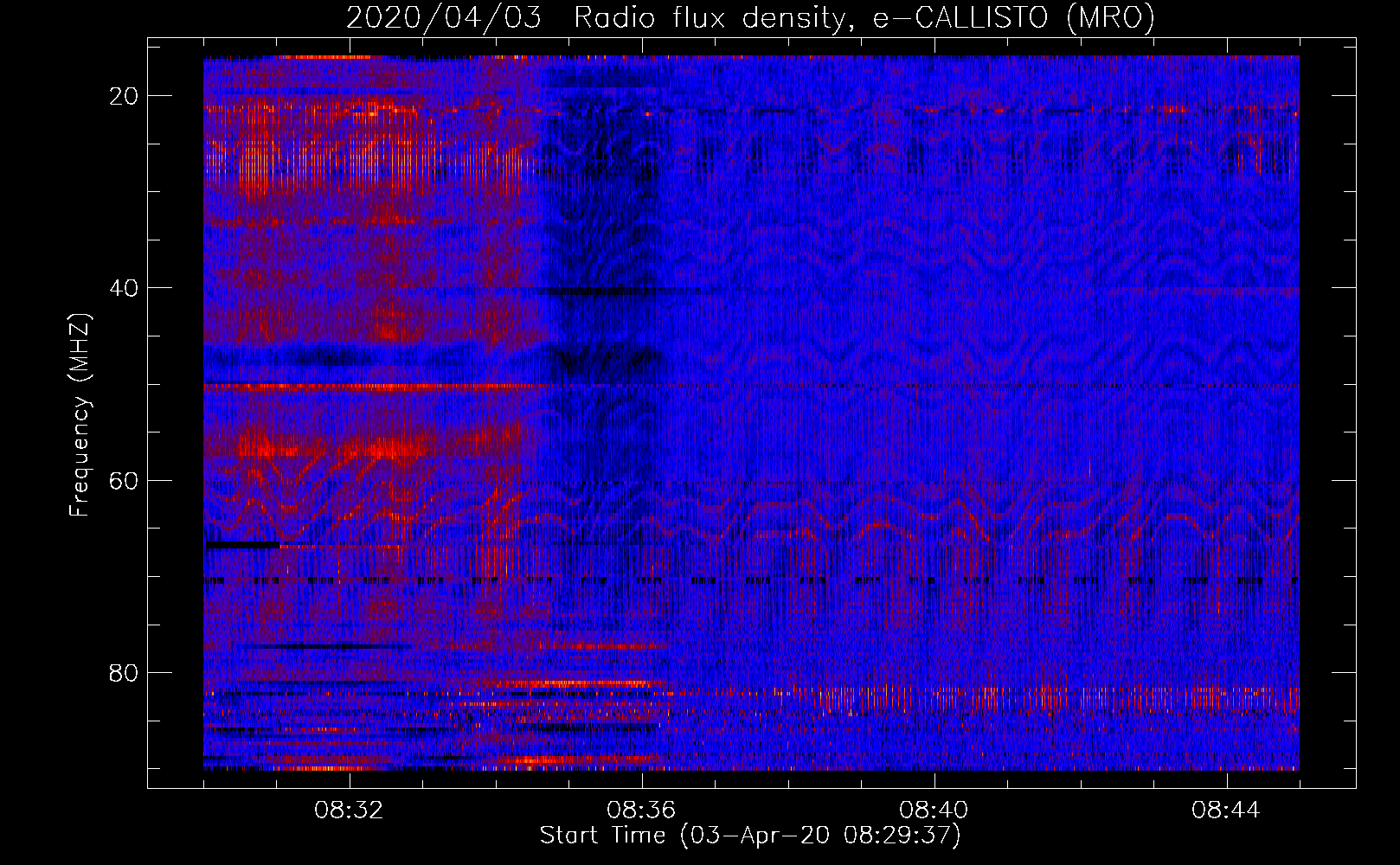This screenshot has height=865, width=1400.
Task: Click the 20 MHz frequency tick label
Action: pyautogui.click(x=125, y=96)
